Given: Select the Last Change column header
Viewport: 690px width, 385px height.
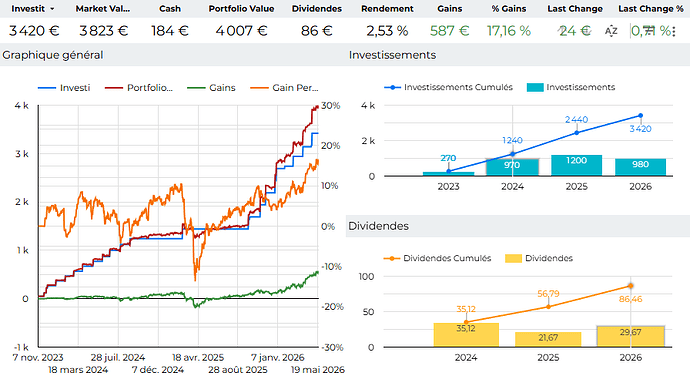Looking at the screenshot, I should coord(575,9).
